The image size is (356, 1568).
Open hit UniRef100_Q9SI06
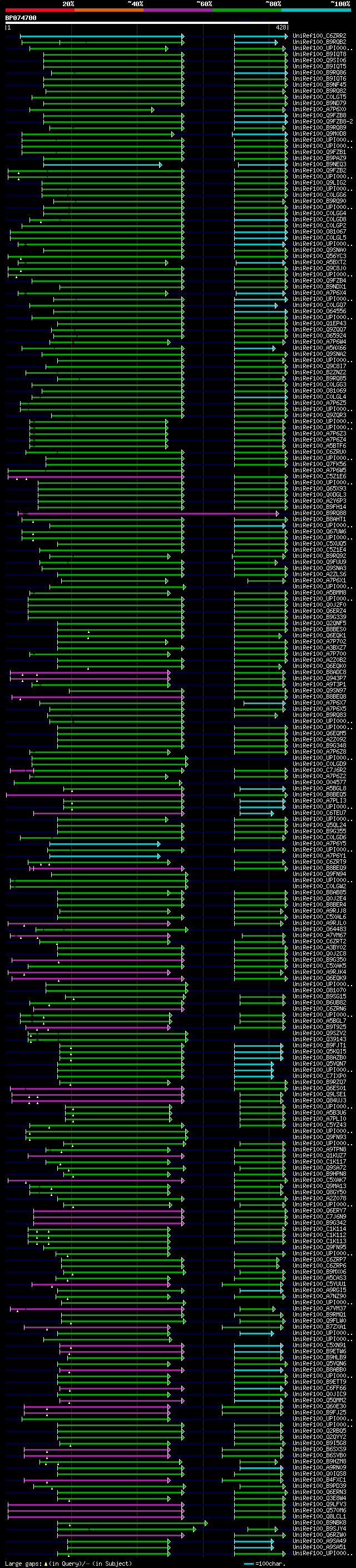tap(319, 60)
